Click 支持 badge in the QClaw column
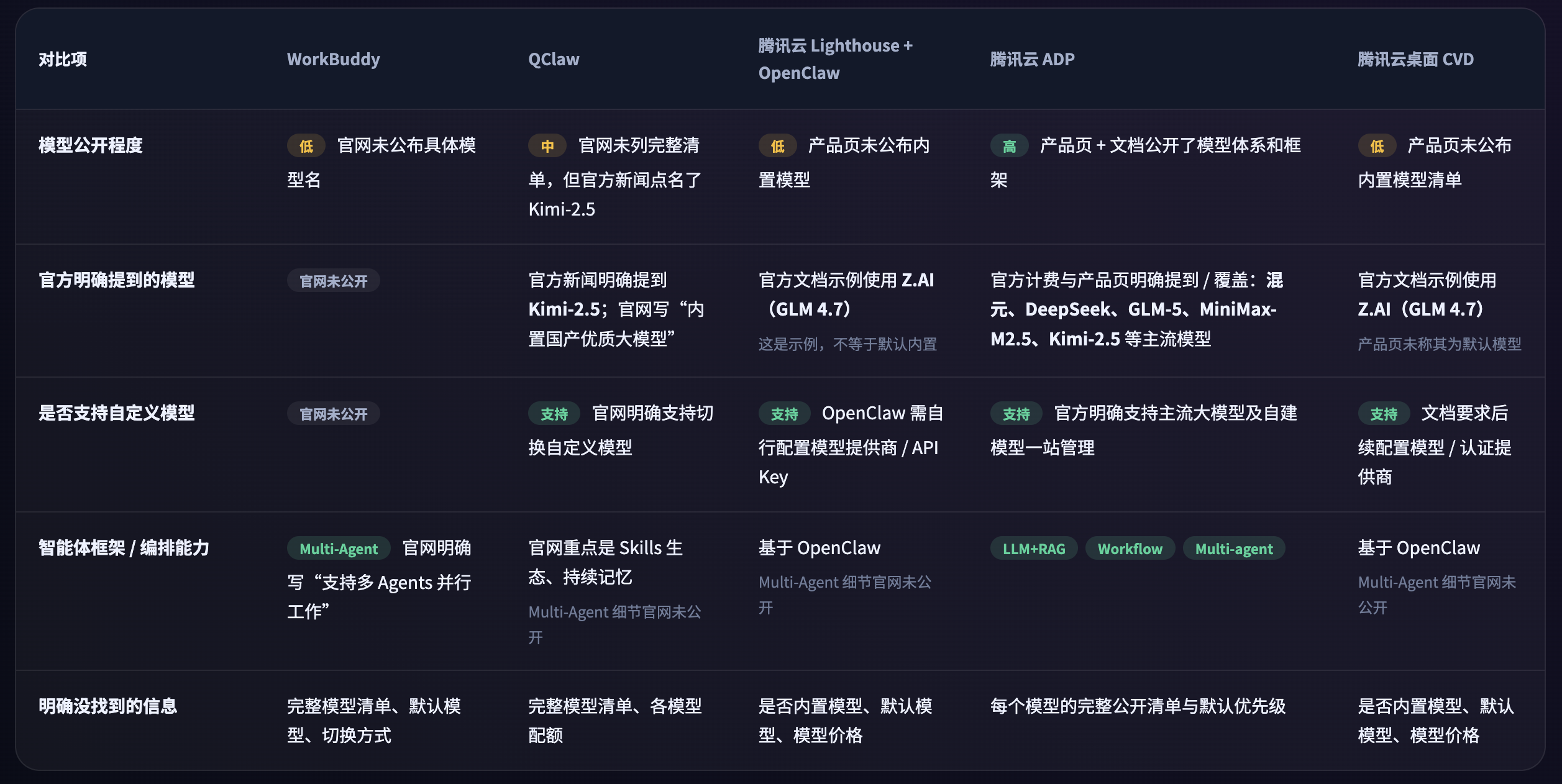Image resolution: width=1562 pixels, height=784 pixels. click(x=554, y=414)
